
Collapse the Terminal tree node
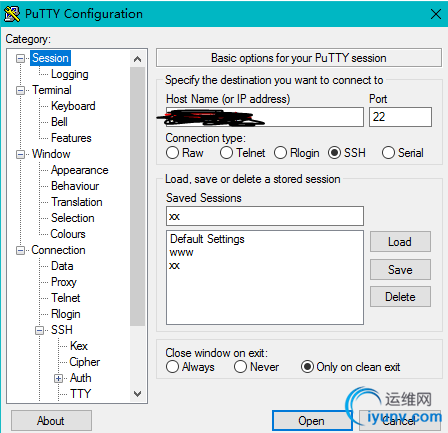[21, 90]
